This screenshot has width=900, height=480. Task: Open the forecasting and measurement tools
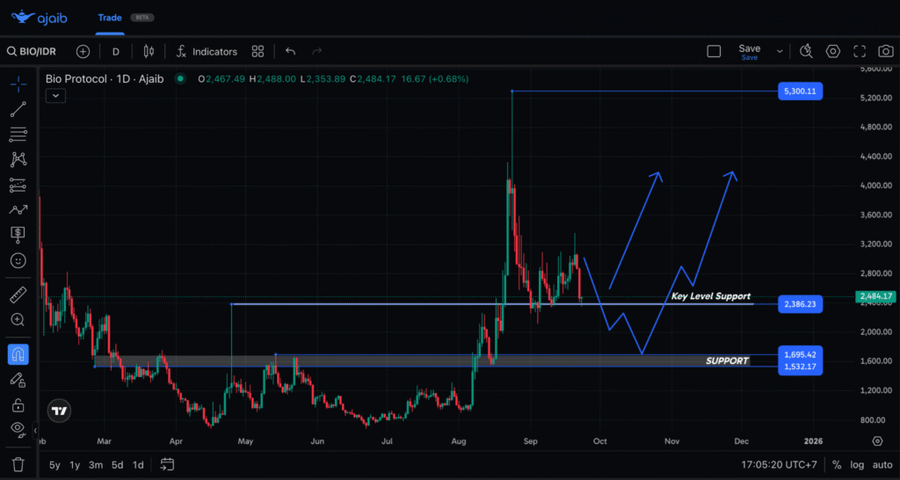click(x=18, y=185)
